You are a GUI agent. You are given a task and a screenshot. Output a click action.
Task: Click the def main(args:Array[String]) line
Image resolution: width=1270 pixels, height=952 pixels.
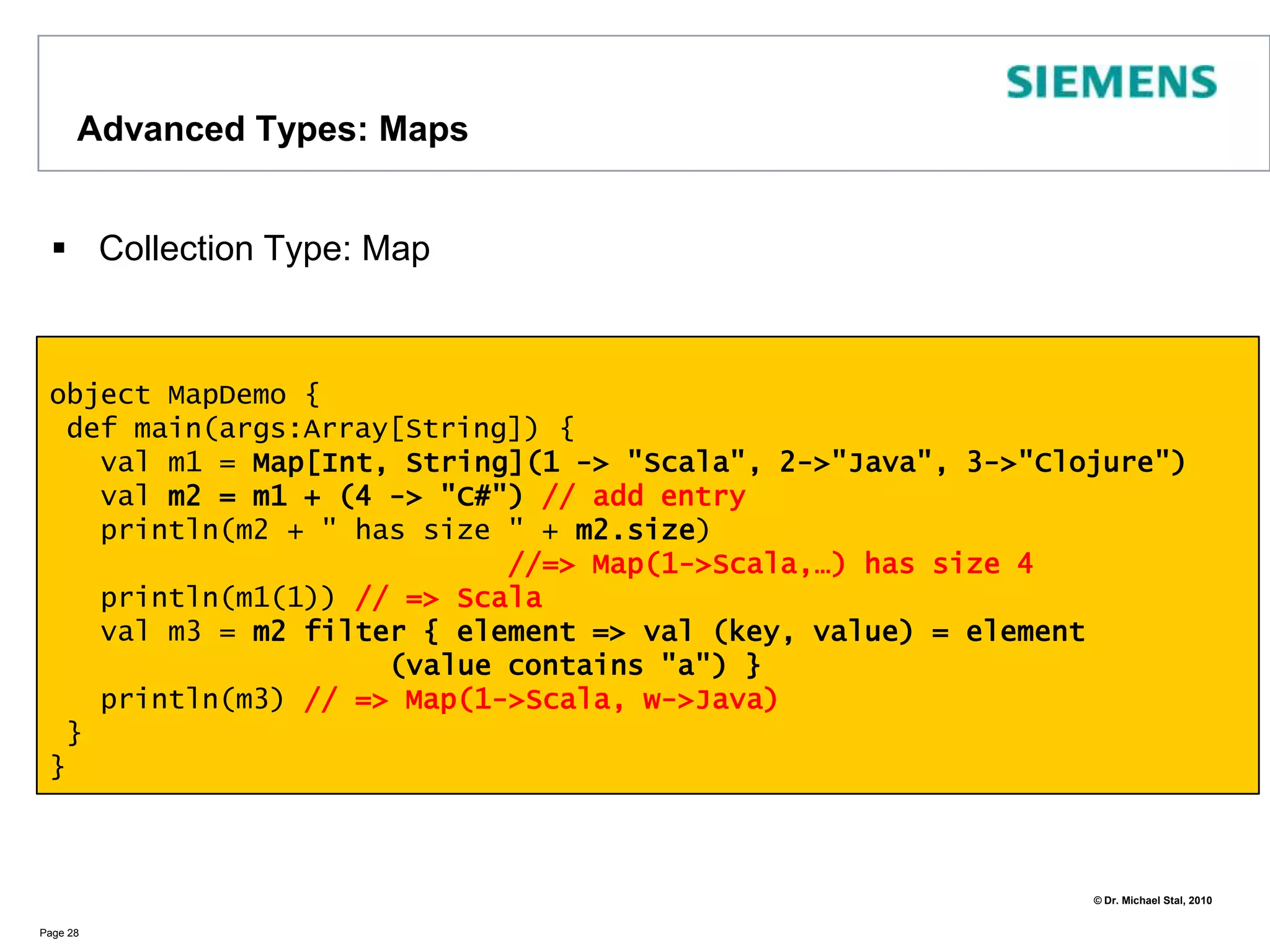click(320, 428)
